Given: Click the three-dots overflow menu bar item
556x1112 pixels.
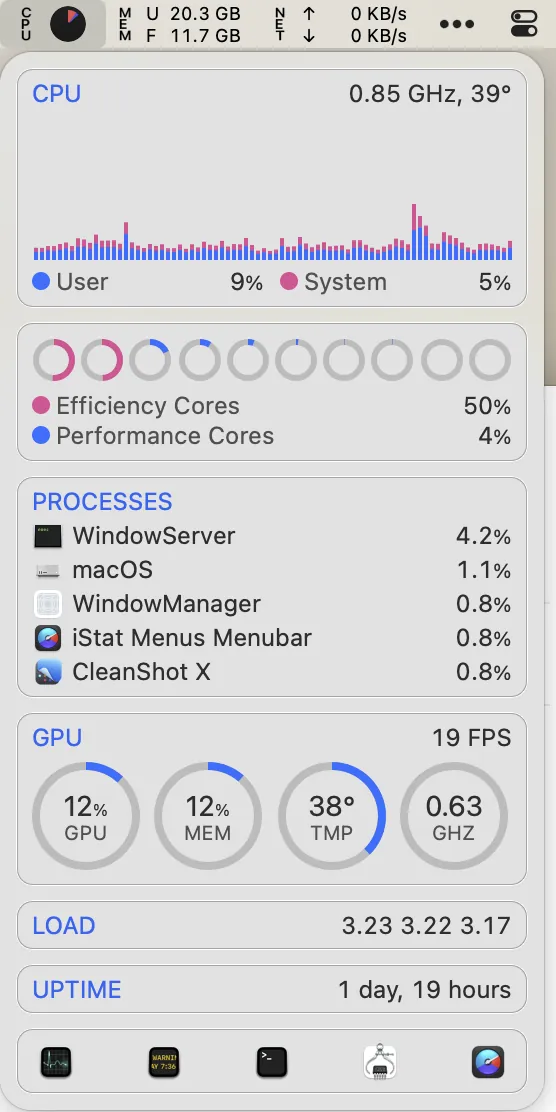Looking at the screenshot, I should (x=457, y=24).
